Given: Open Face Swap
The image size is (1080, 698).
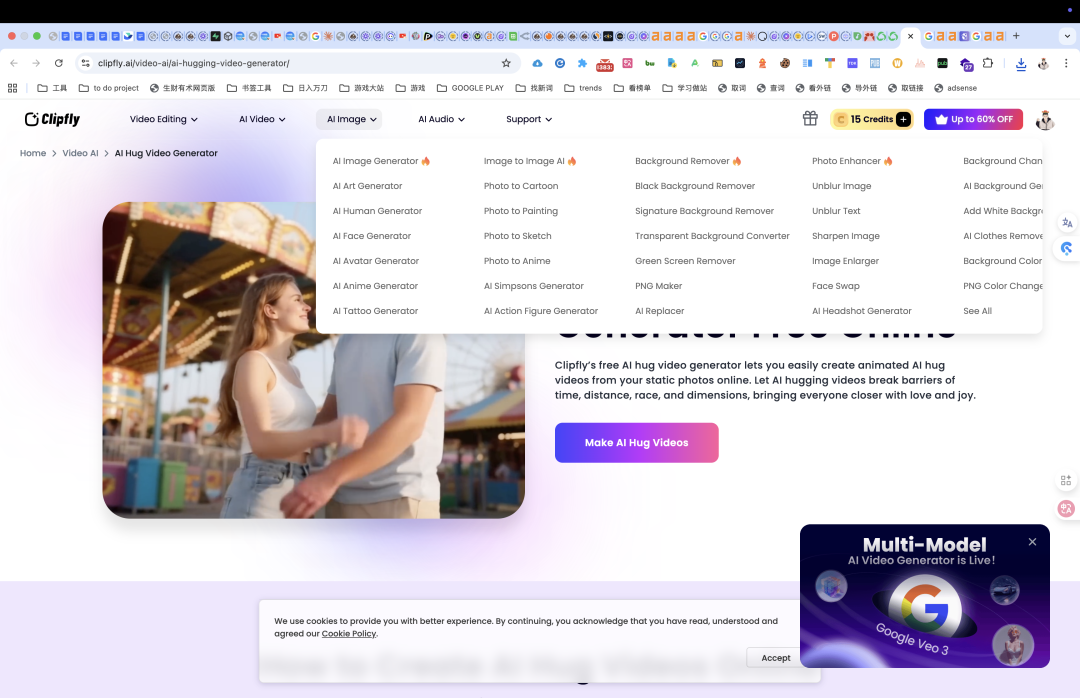Looking at the screenshot, I should point(835,286).
